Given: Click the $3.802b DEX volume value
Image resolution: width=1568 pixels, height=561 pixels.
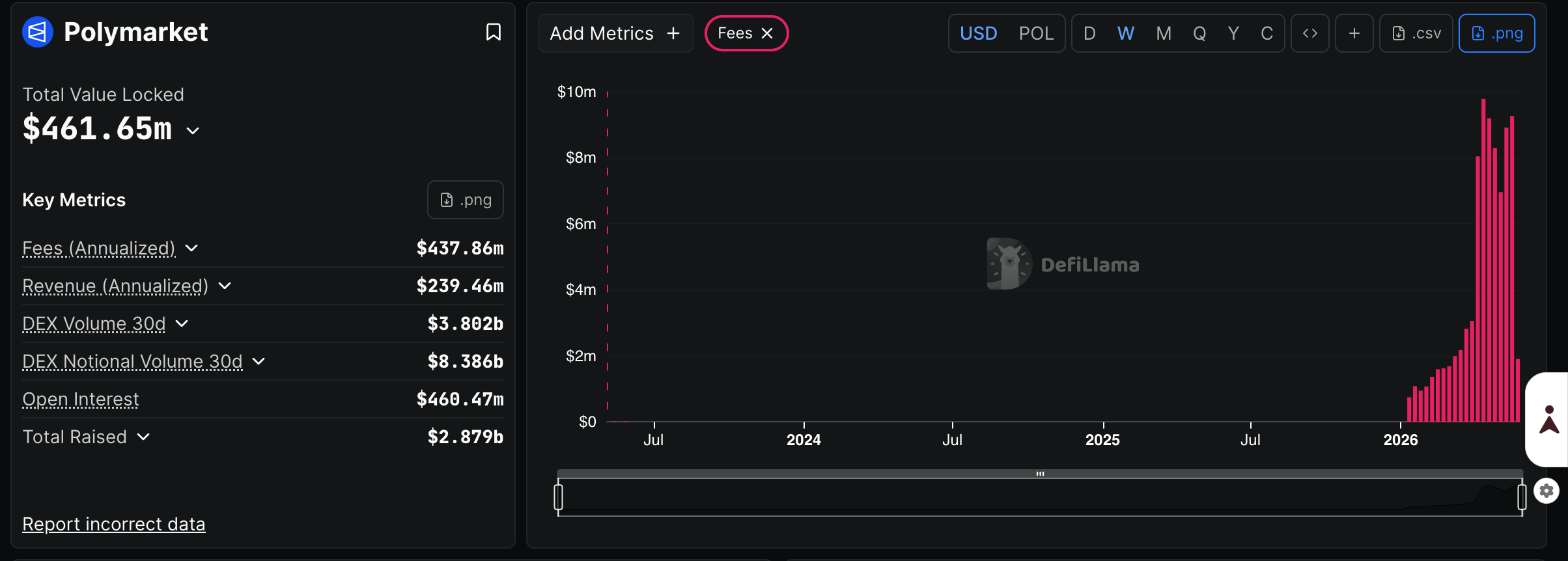Looking at the screenshot, I should (466, 323).
